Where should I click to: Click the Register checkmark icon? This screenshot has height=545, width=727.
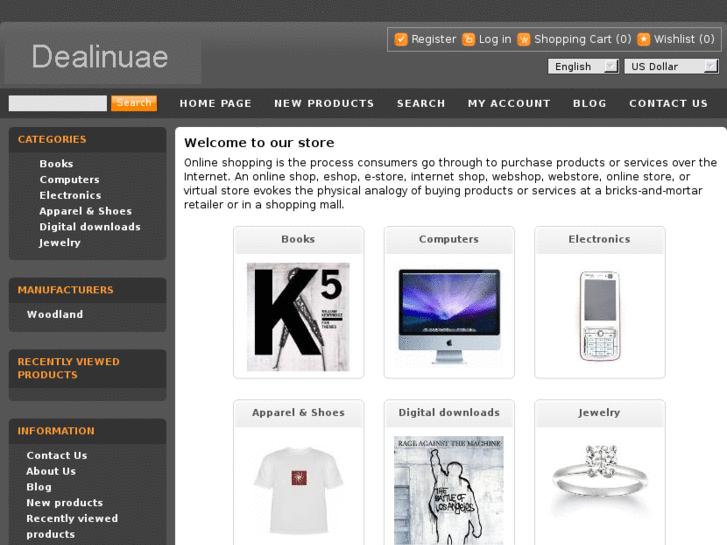point(401,39)
